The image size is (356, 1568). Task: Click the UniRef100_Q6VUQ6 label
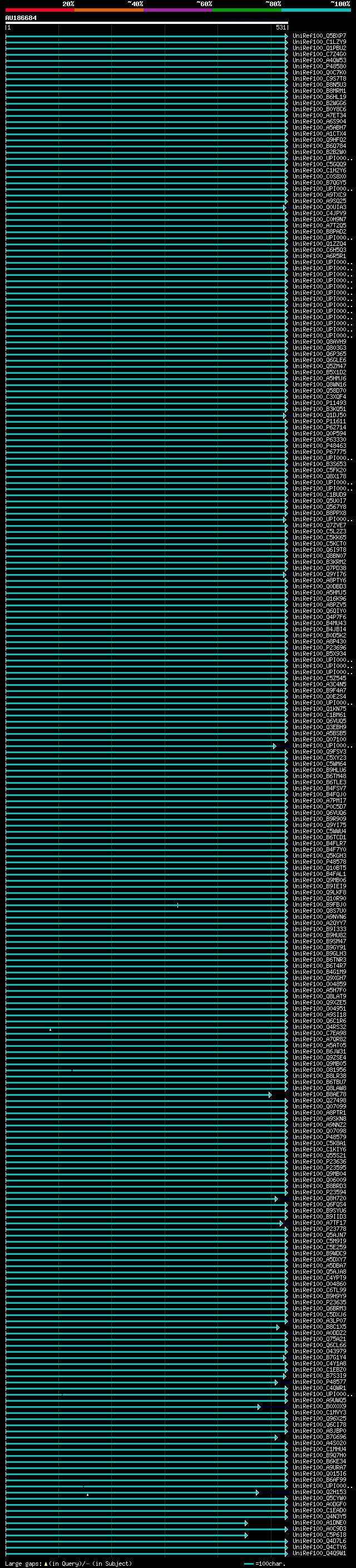[319, 813]
